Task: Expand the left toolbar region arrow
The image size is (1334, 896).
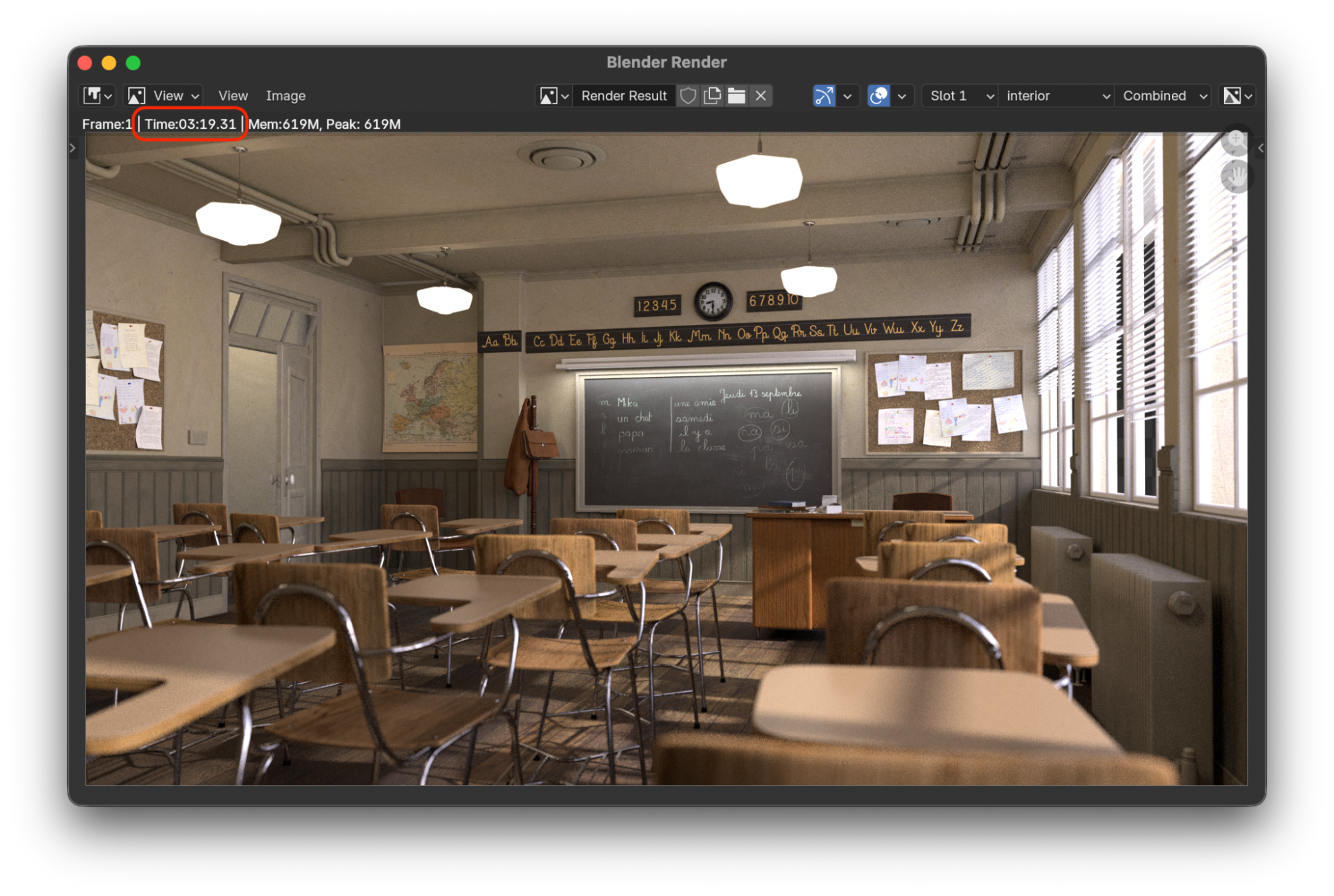Action: 73,147
